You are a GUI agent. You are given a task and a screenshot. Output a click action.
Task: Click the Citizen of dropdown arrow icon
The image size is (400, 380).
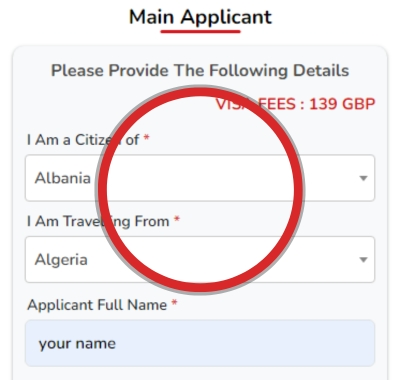363,178
